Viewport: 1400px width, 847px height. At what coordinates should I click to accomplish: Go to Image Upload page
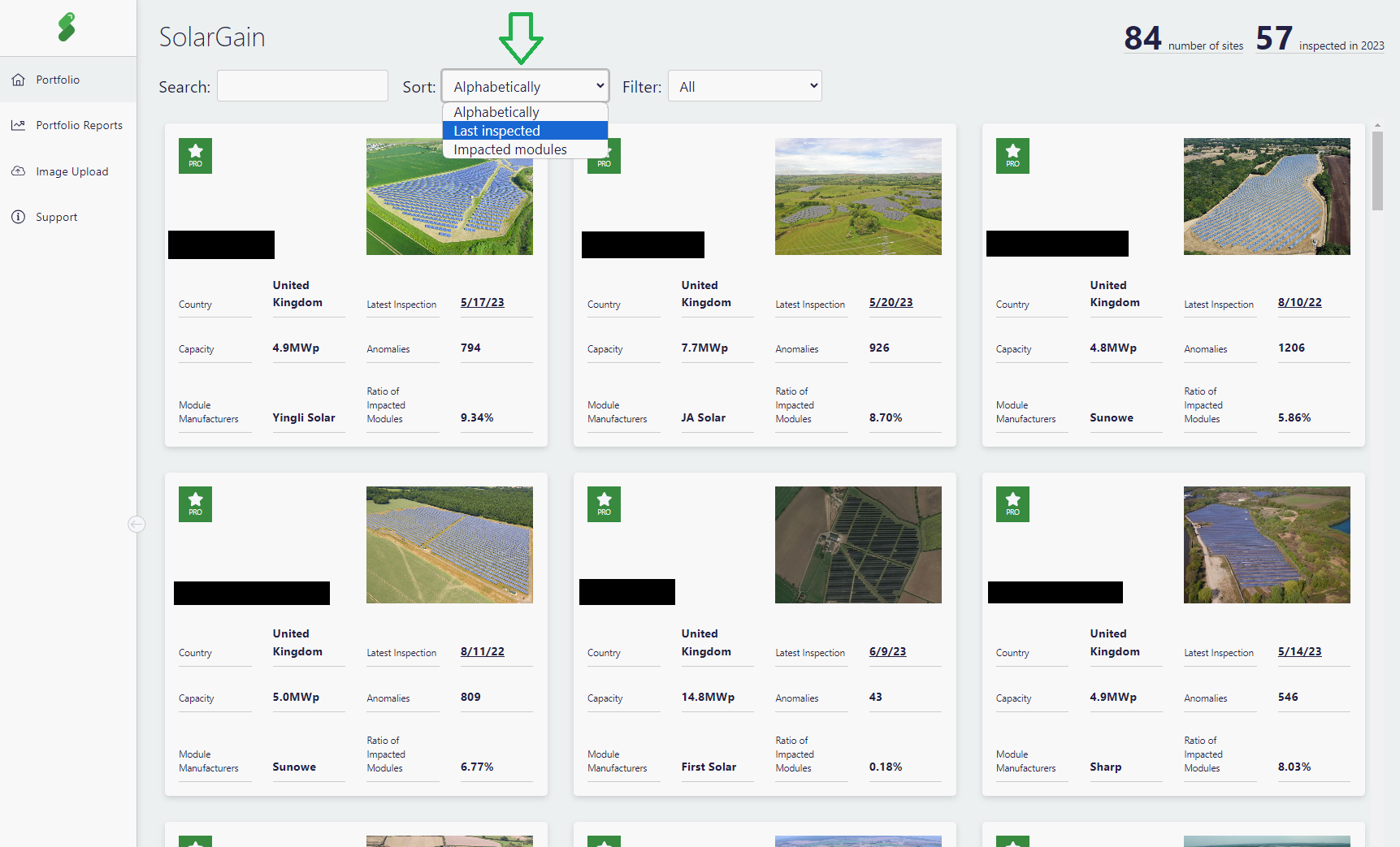pyautogui.click(x=68, y=171)
